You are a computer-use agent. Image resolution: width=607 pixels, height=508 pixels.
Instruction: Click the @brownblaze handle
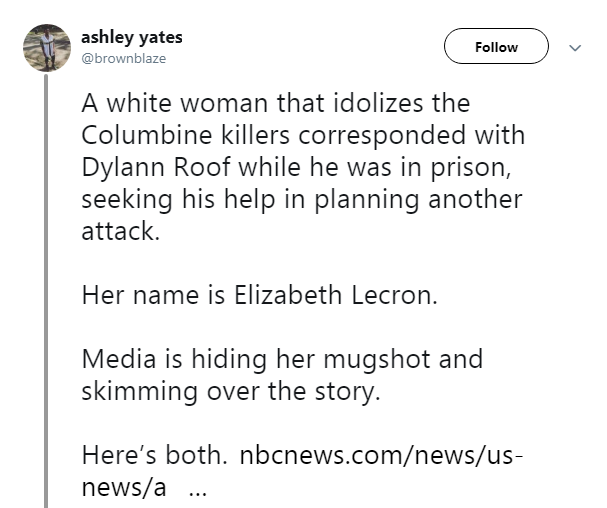[123, 58]
